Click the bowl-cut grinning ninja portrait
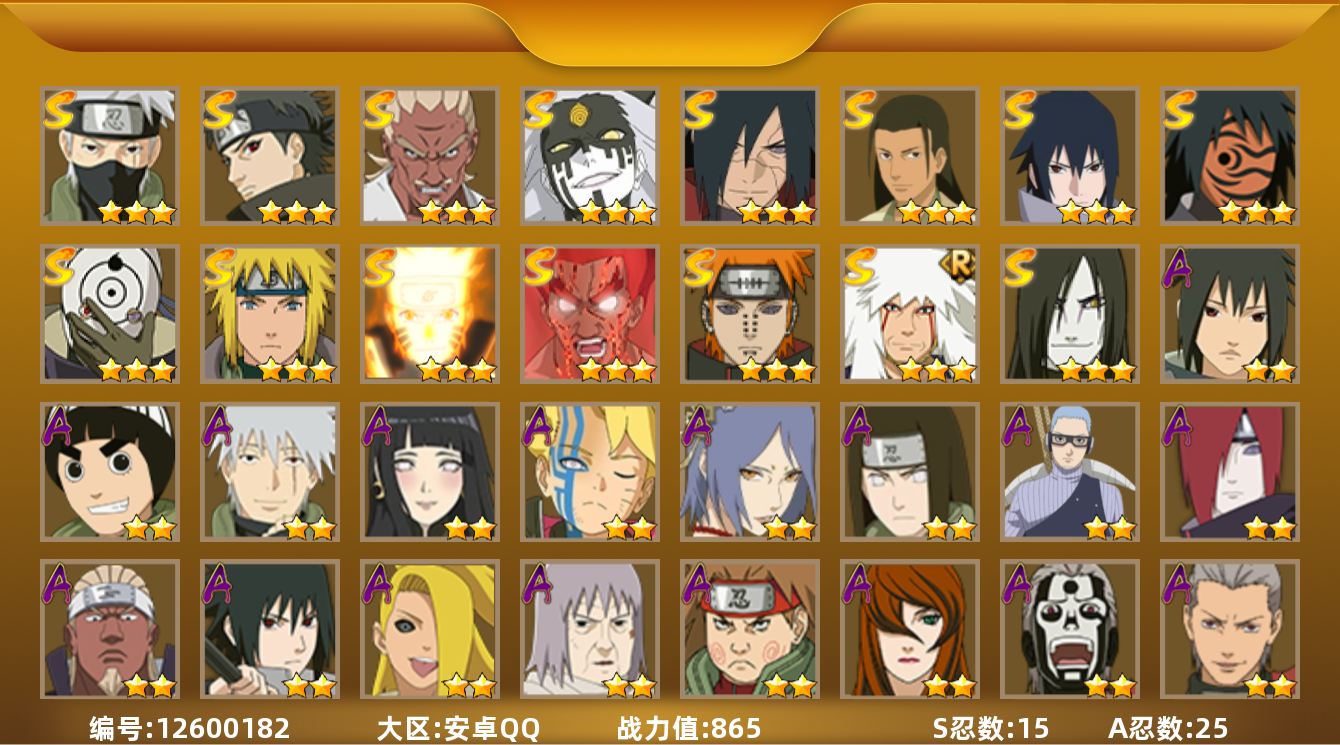Viewport: 1340px width, 745px height. coord(110,472)
